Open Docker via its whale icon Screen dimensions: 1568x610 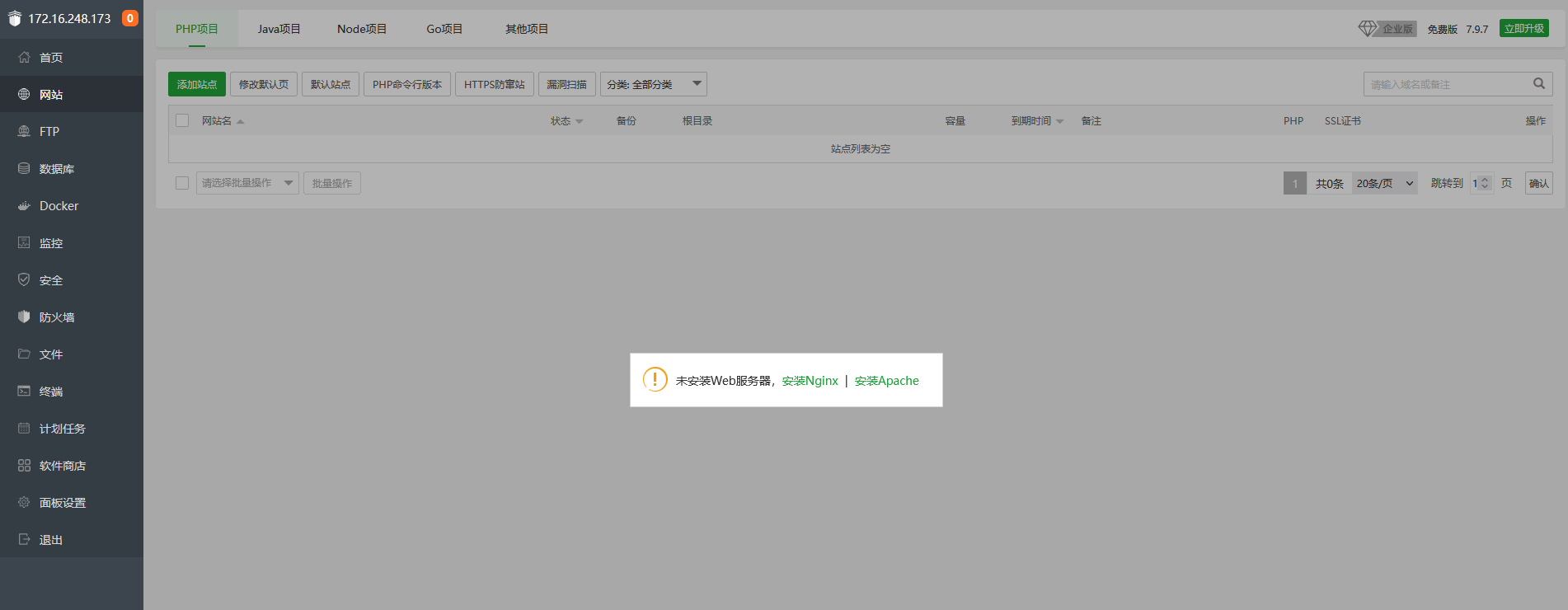[24, 206]
